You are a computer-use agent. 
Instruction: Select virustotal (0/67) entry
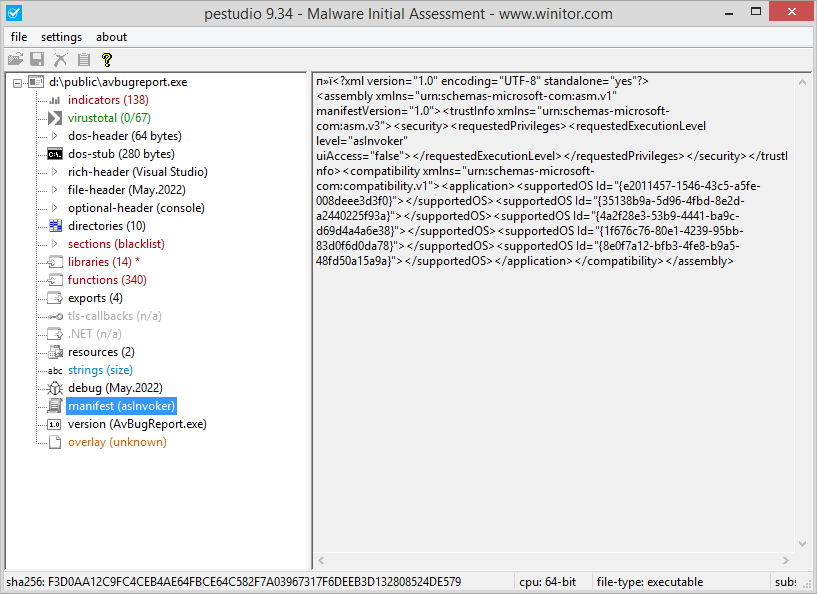click(109, 118)
